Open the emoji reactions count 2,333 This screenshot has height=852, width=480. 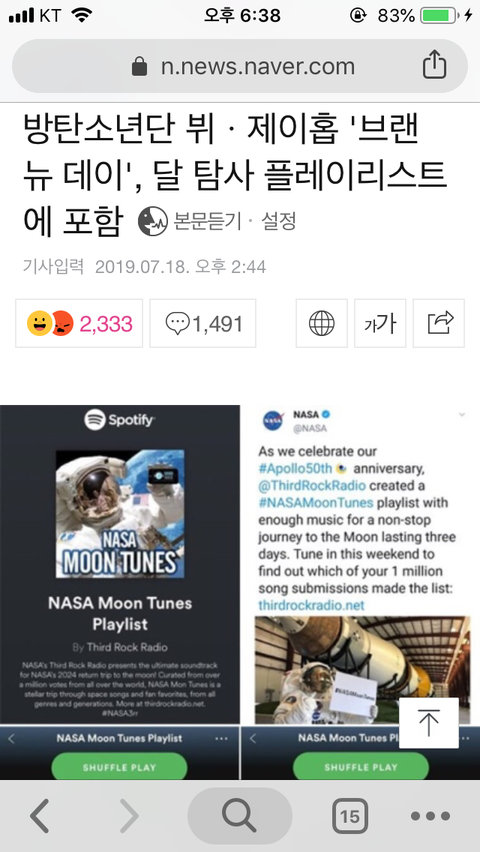79,323
